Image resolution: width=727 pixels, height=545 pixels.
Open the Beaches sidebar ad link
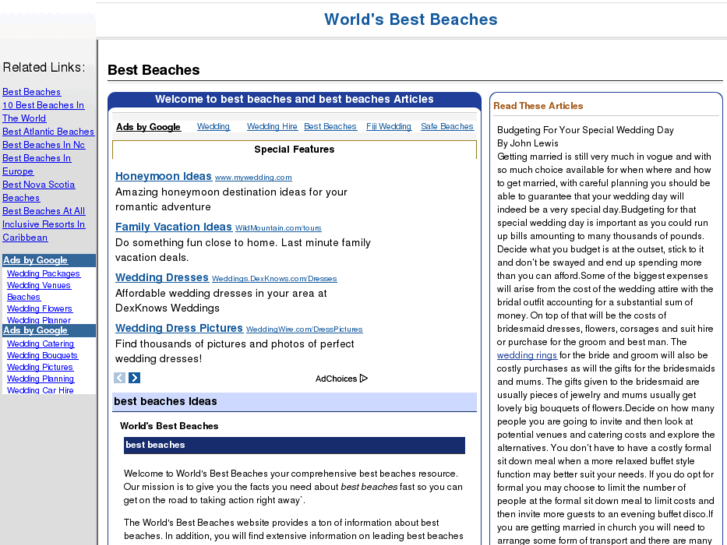(x=24, y=297)
